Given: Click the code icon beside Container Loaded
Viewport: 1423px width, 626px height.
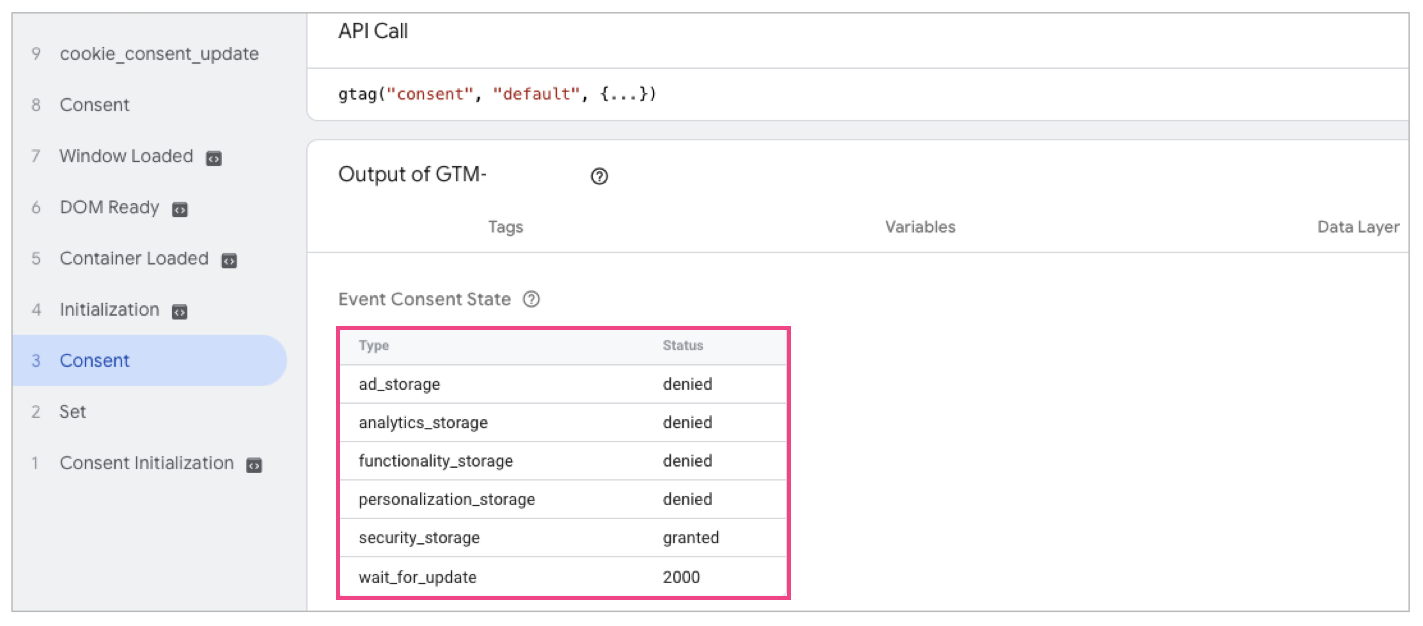Looking at the screenshot, I should pos(229,260).
